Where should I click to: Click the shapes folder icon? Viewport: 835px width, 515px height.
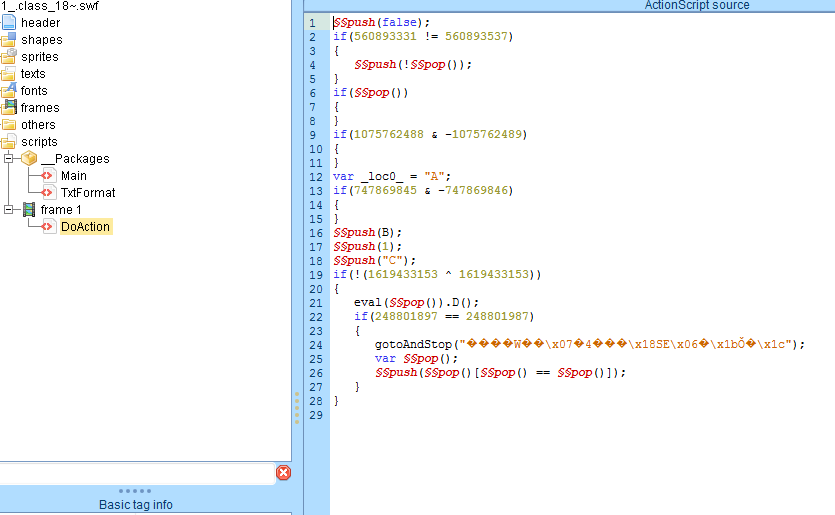tap(9, 39)
